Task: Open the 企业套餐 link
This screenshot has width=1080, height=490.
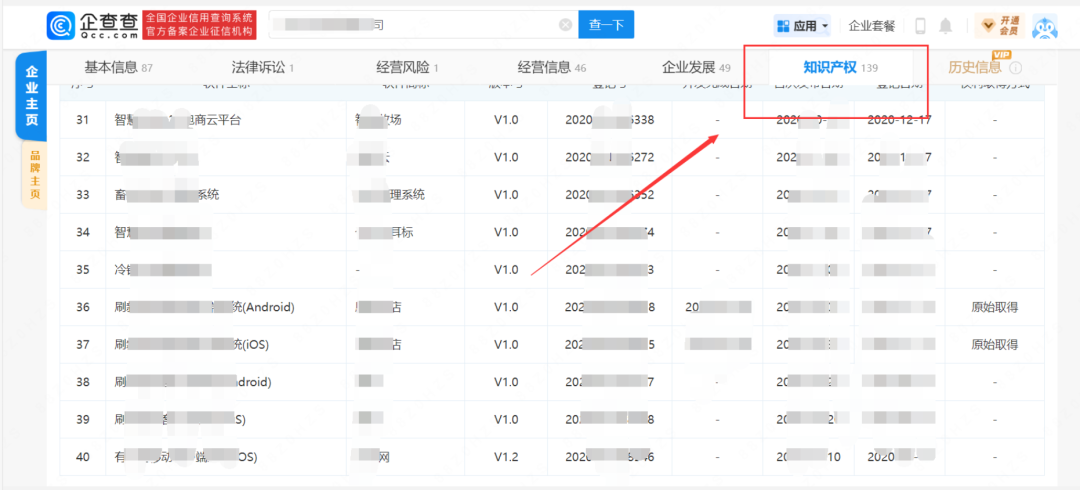Action: (x=871, y=26)
